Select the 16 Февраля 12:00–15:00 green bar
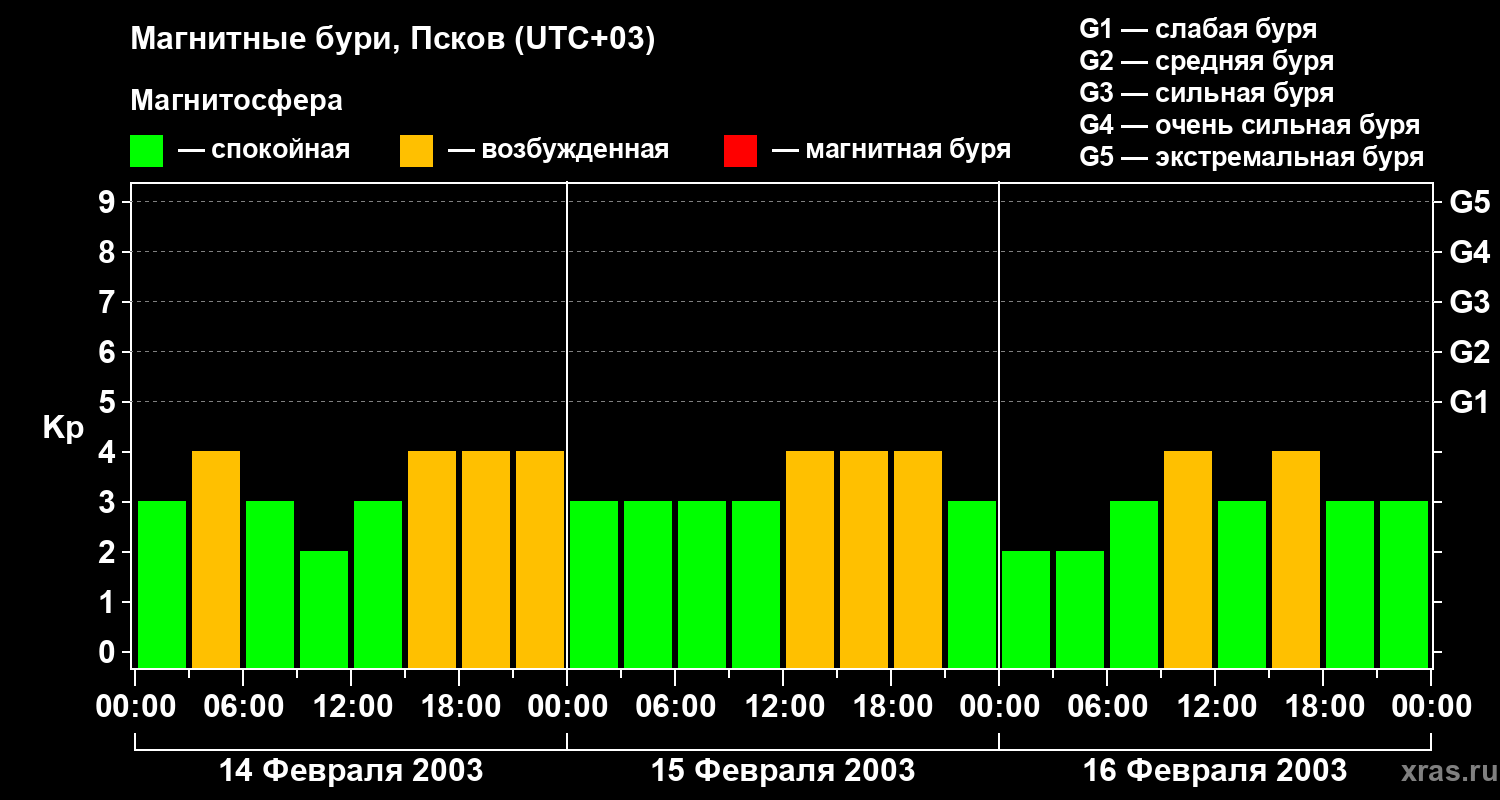The image size is (1500, 800). [x=1242, y=584]
